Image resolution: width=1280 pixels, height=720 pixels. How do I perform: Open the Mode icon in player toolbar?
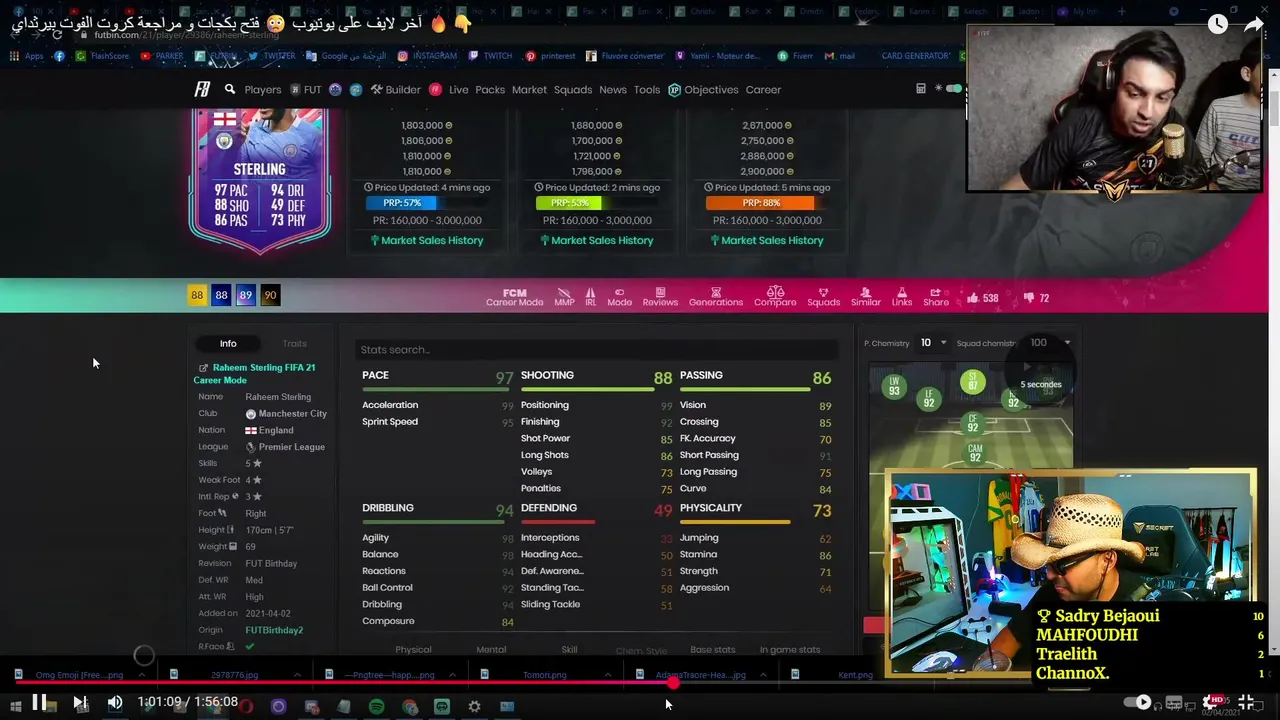tap(619, 297)
